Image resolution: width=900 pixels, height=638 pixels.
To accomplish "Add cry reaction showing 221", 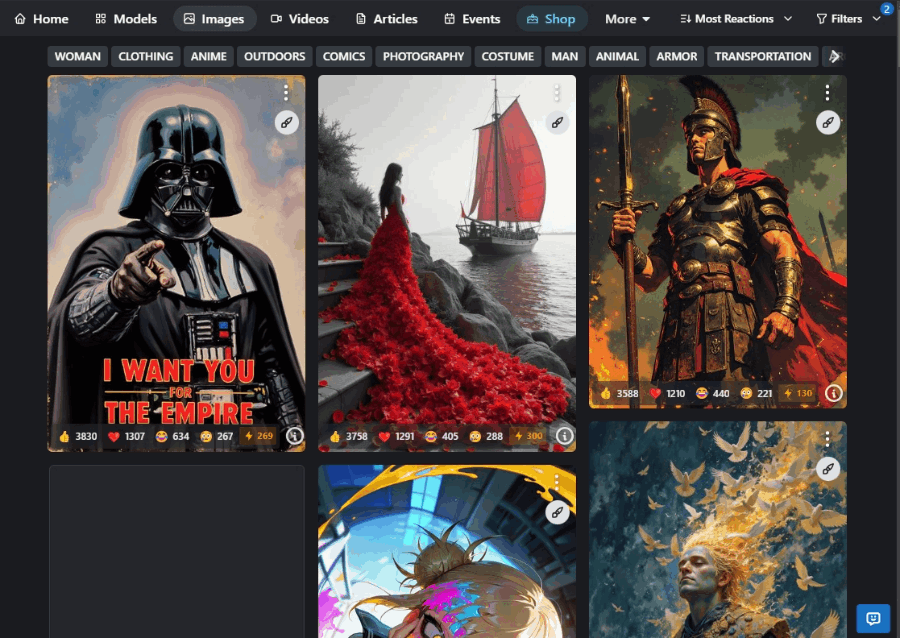I will click(x=757, y=394).
